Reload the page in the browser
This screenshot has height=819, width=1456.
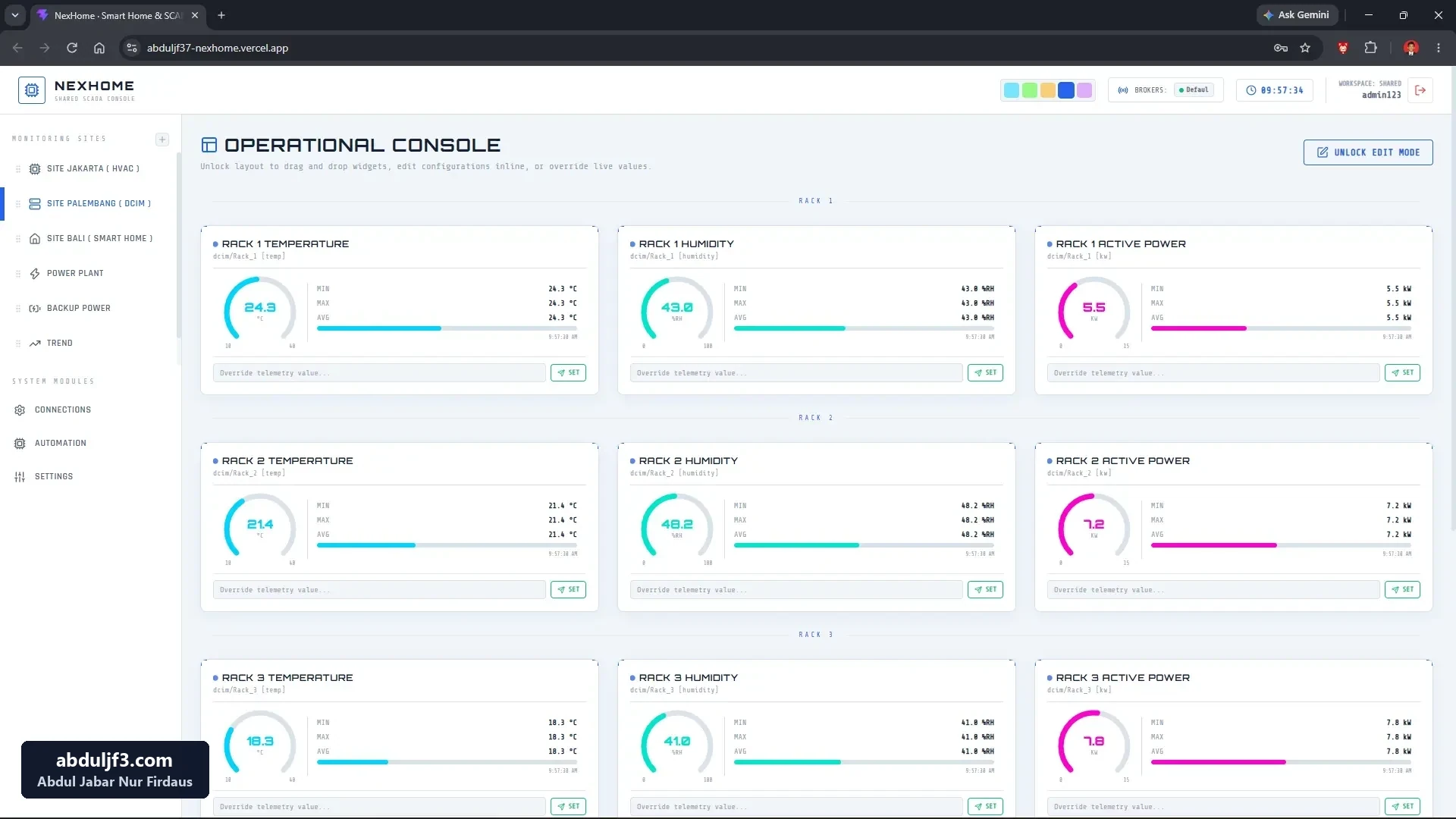72,48
